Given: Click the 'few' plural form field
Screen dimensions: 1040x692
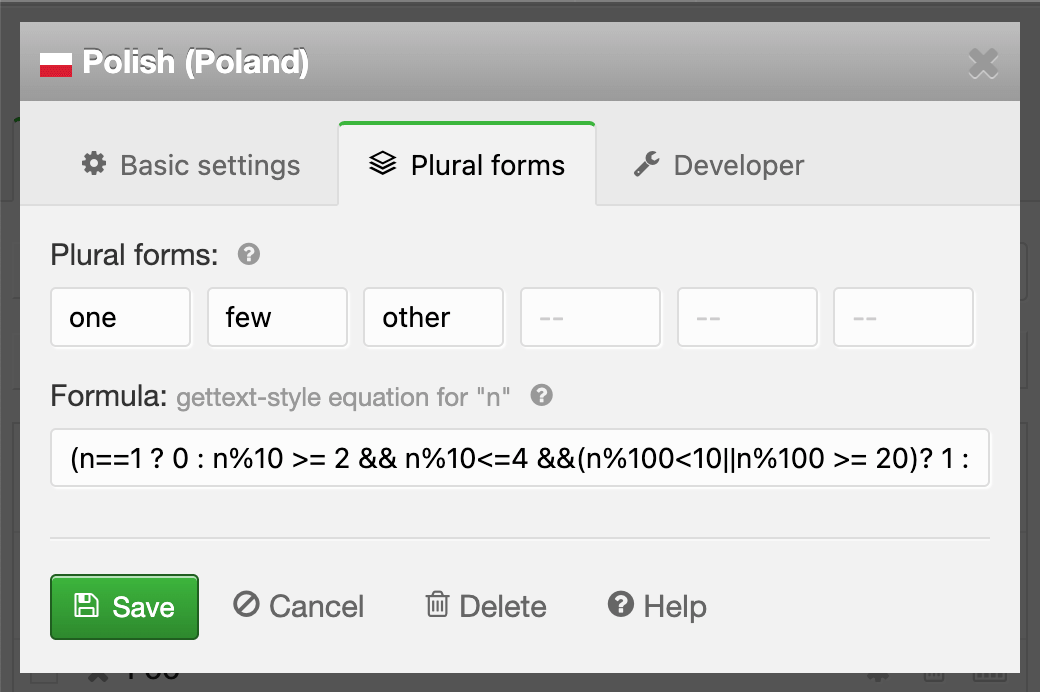Looking at the screenshot, I should pos(277,318).
